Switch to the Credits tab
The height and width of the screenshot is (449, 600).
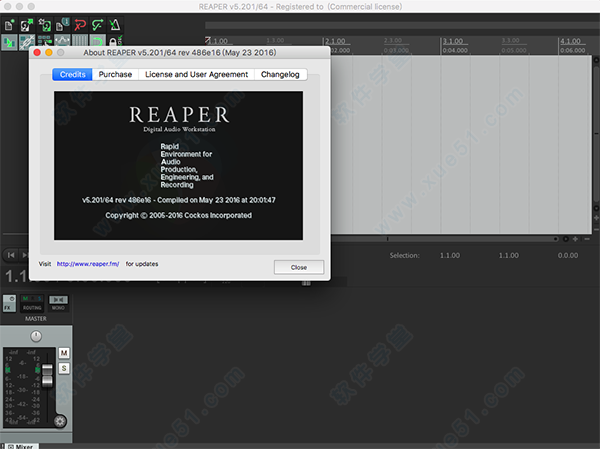tap(72, 74)
